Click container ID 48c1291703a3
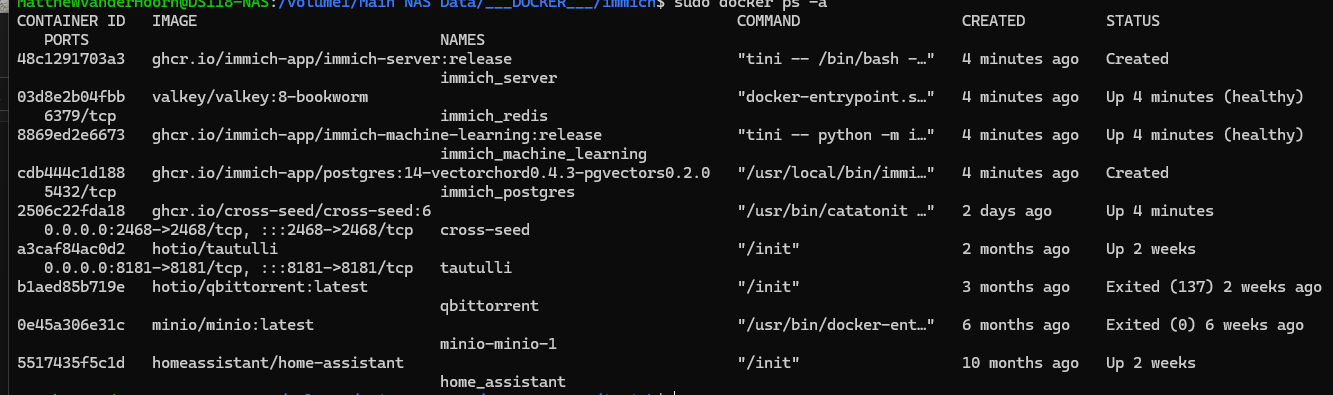The width and height of the screenshot is (1333, 395). [x=72, y=59]
